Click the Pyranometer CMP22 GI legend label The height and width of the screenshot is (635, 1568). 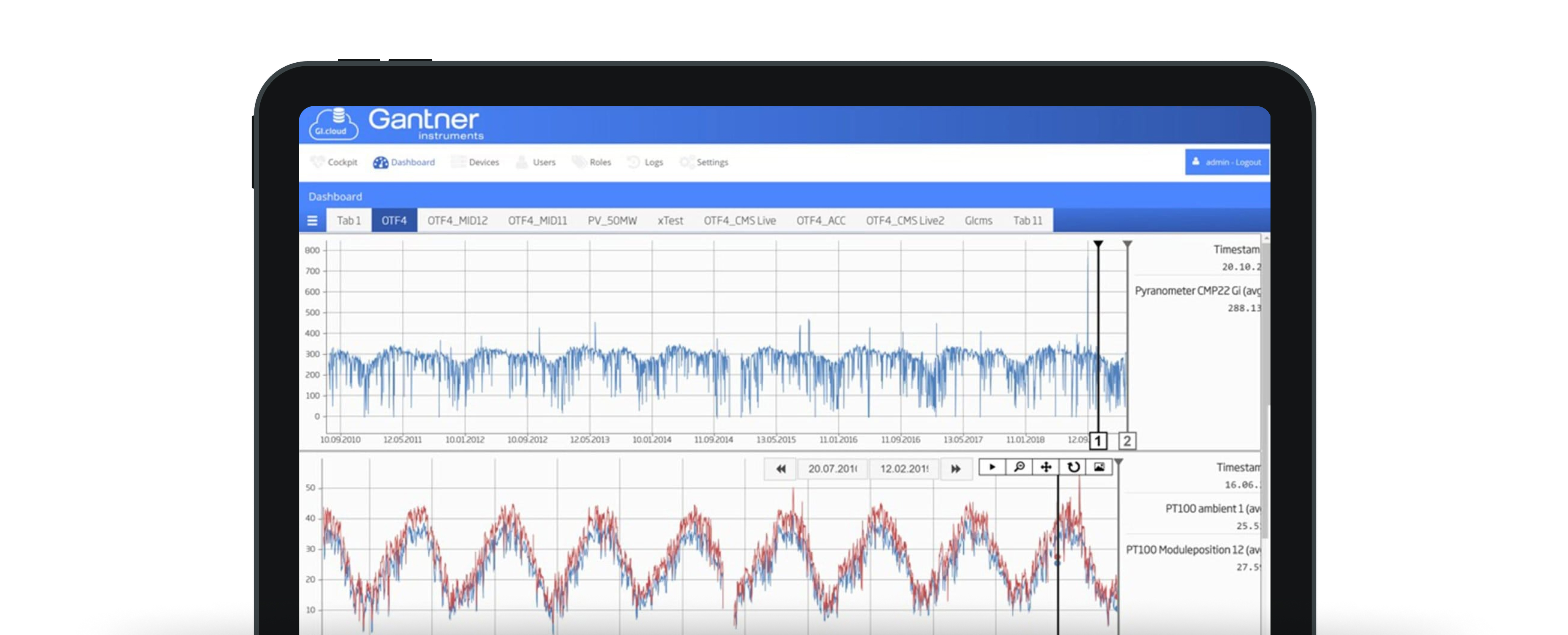pos(1197,291)
